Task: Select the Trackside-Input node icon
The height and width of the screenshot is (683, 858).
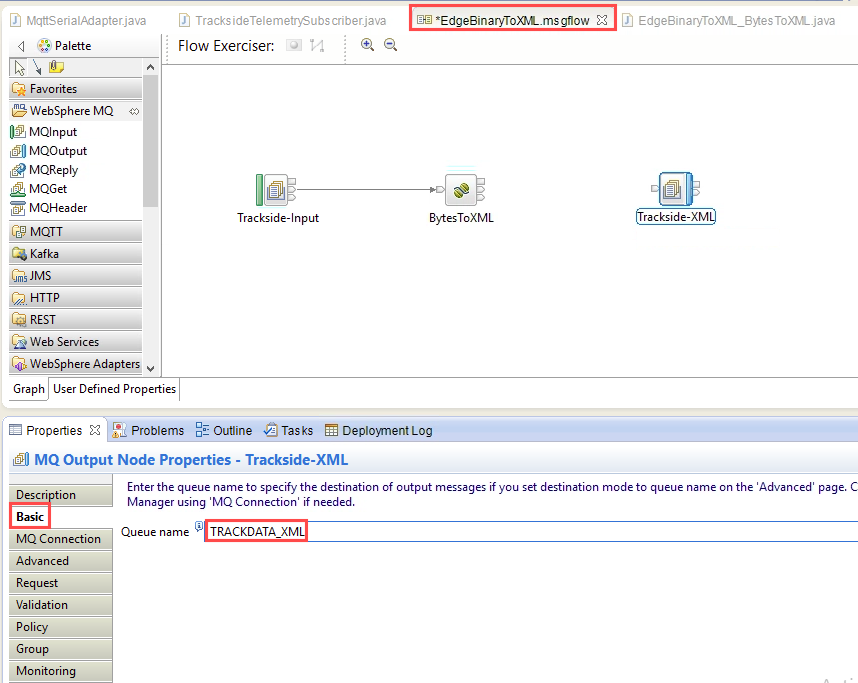Action: coord(276,190)
